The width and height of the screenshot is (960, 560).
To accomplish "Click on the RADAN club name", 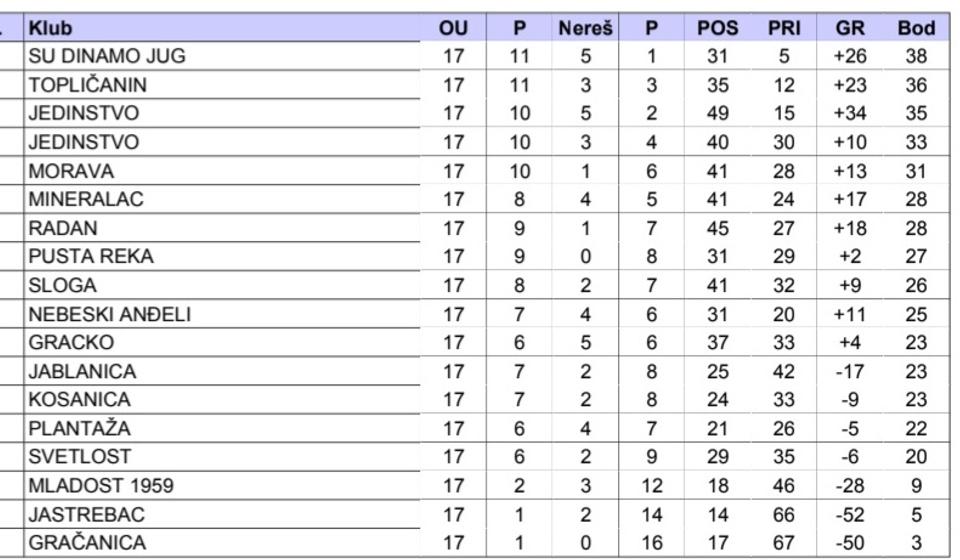I will click(63, 228).
